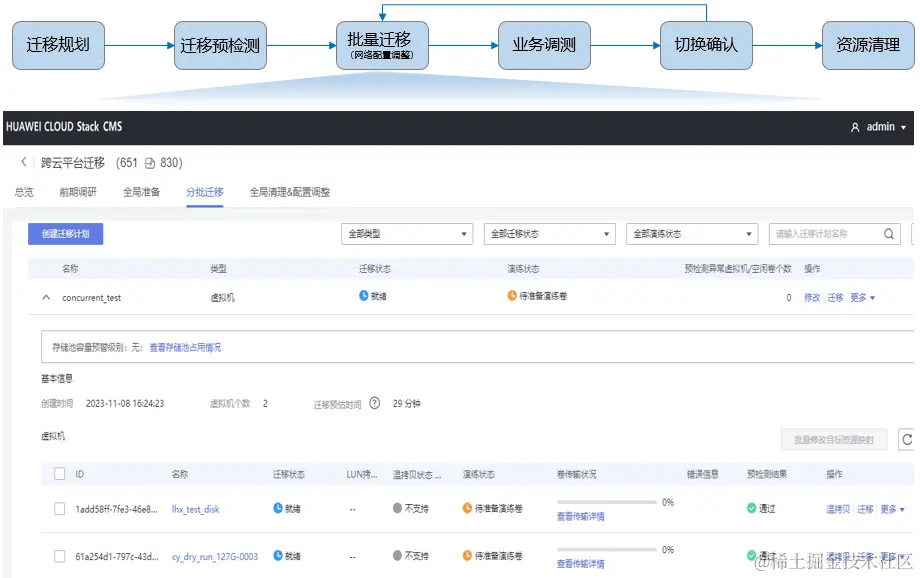Click the admin user icon in the top bar

[x=855, y=127]
